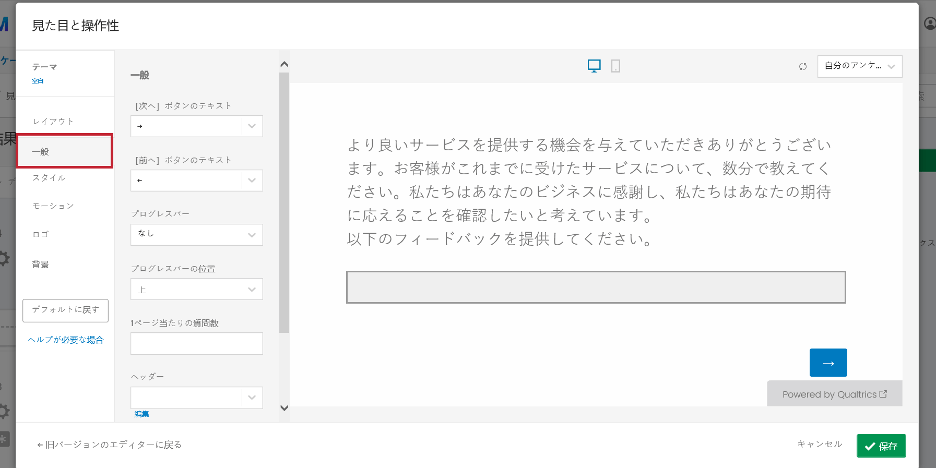
Task: Click the green 保存 button
Action: point(881,446)
